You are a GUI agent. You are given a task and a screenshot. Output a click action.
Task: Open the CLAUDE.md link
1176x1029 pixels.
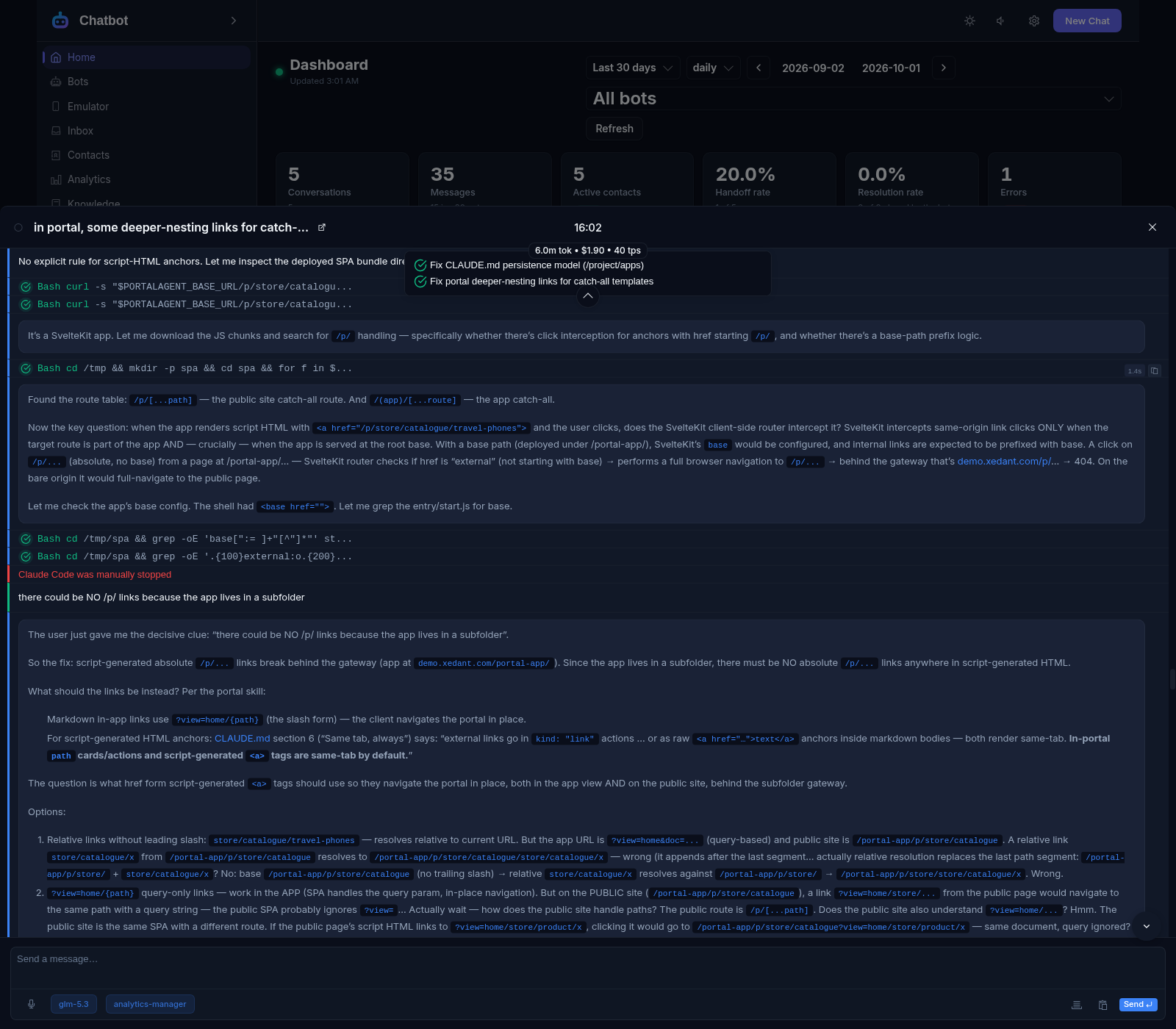tap(243, 739)
